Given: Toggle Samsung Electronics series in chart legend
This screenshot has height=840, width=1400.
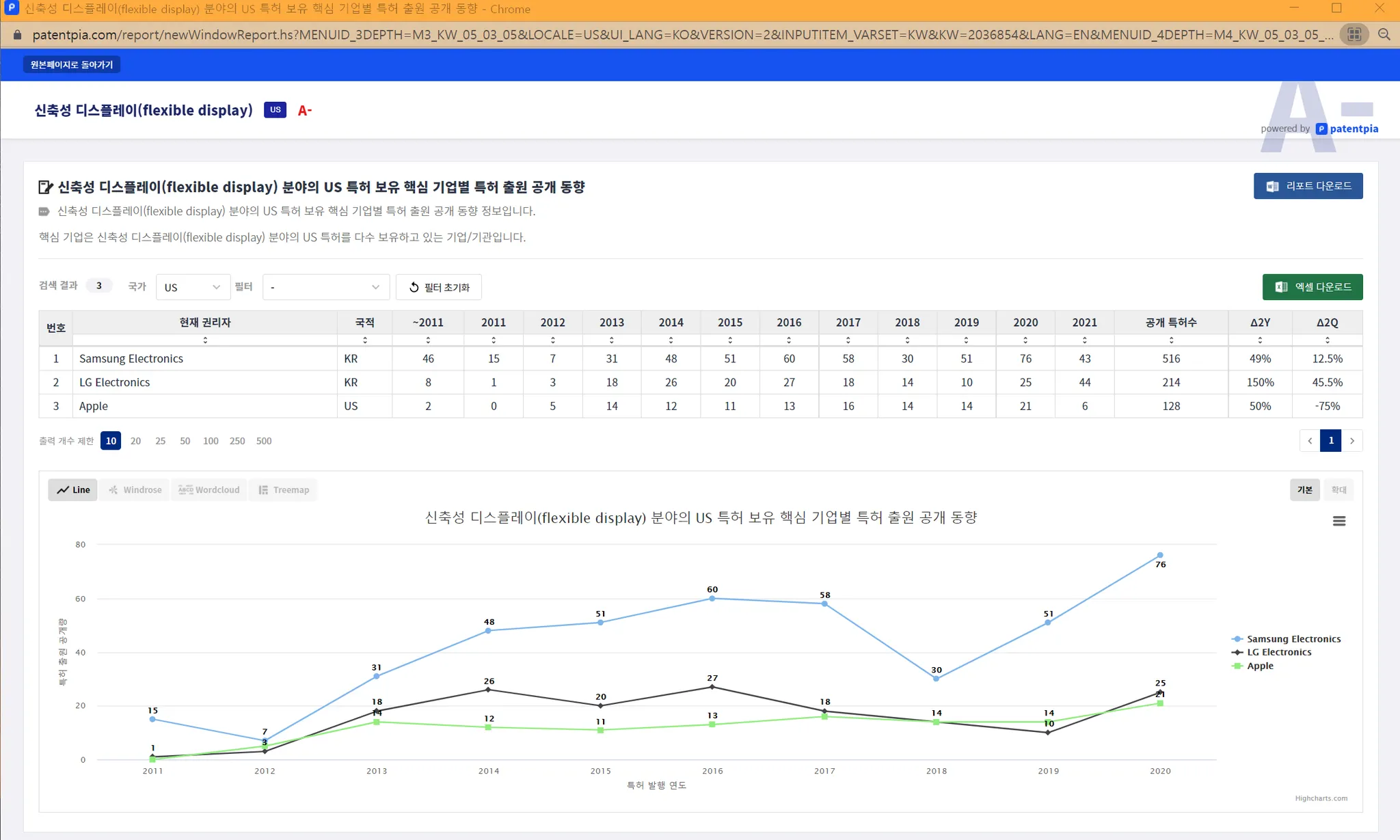Looking at the screenshot, I should pyautogui.click(x=1293, y=639).
